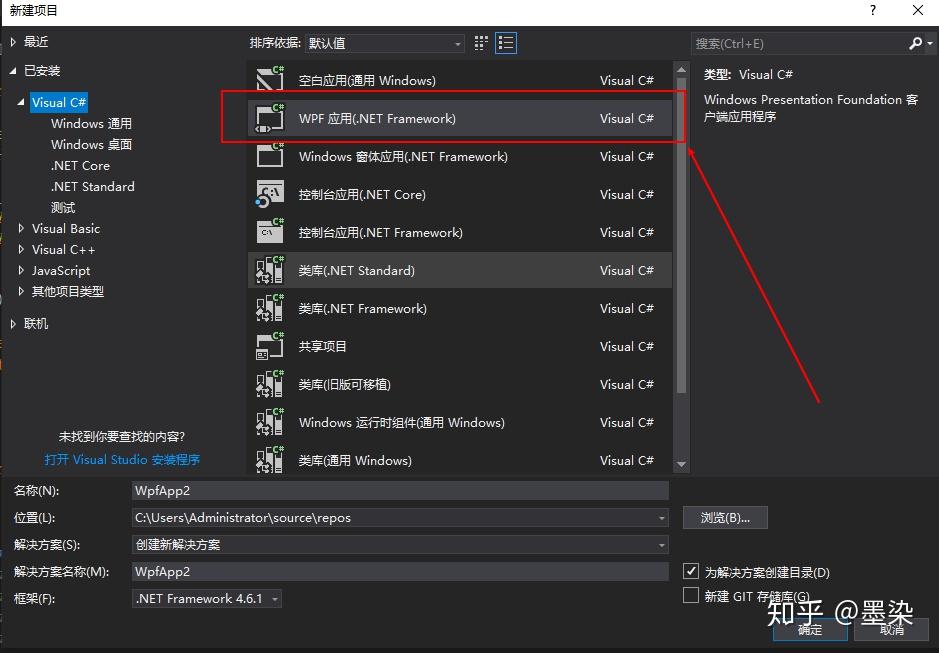Click inside the 名称 WpfApp2 field
This screenshot has height=653, width=939.
point(400,490)
